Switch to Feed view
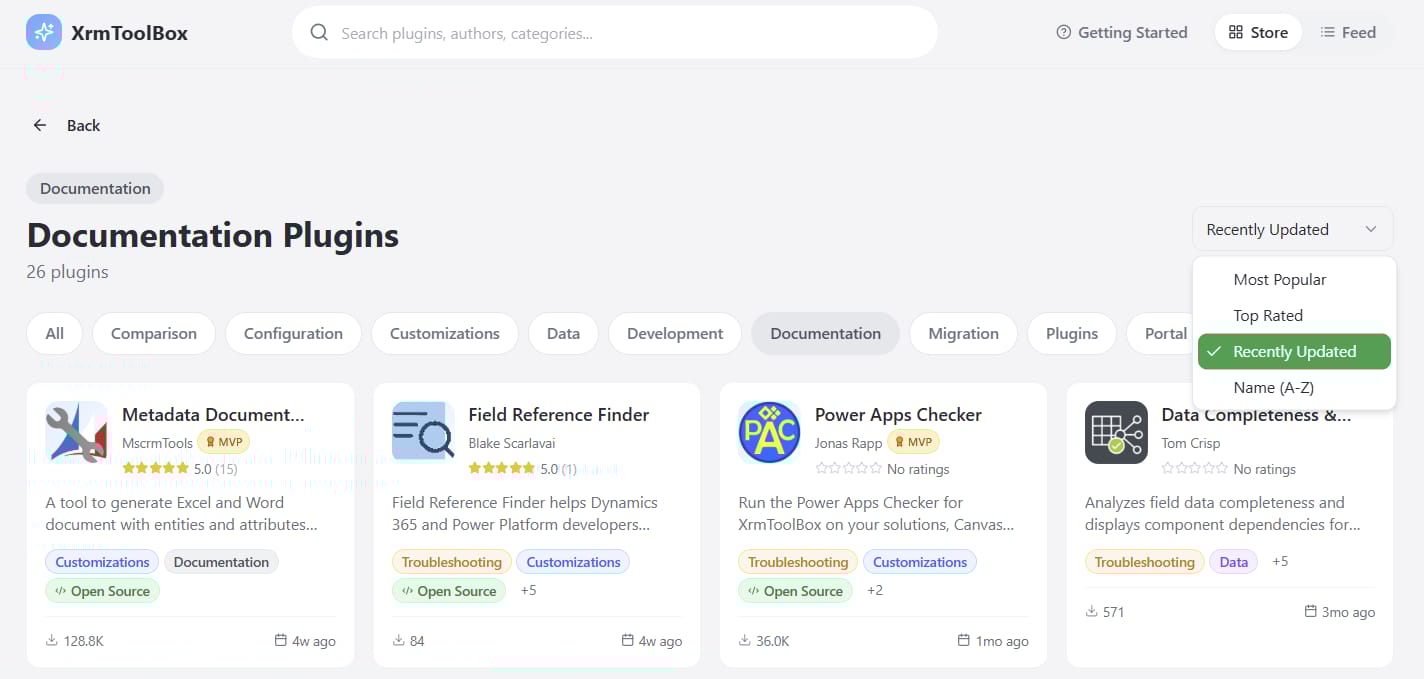1424x679 pixels. coord(1347,32)
